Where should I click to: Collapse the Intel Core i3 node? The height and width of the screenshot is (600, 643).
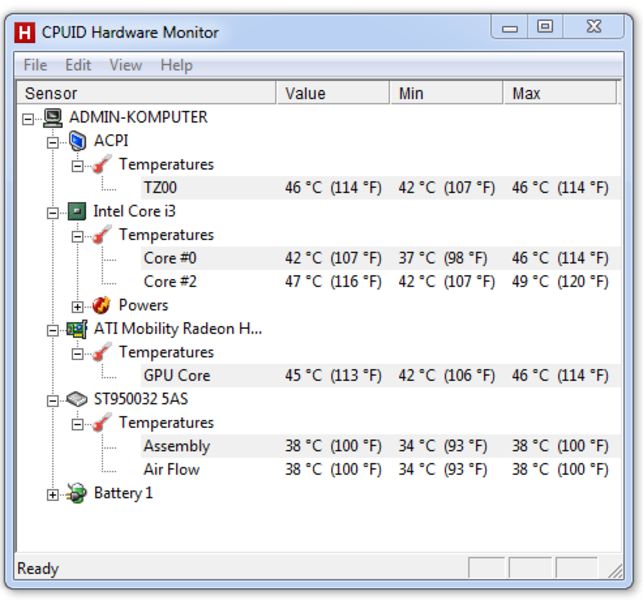52,213
